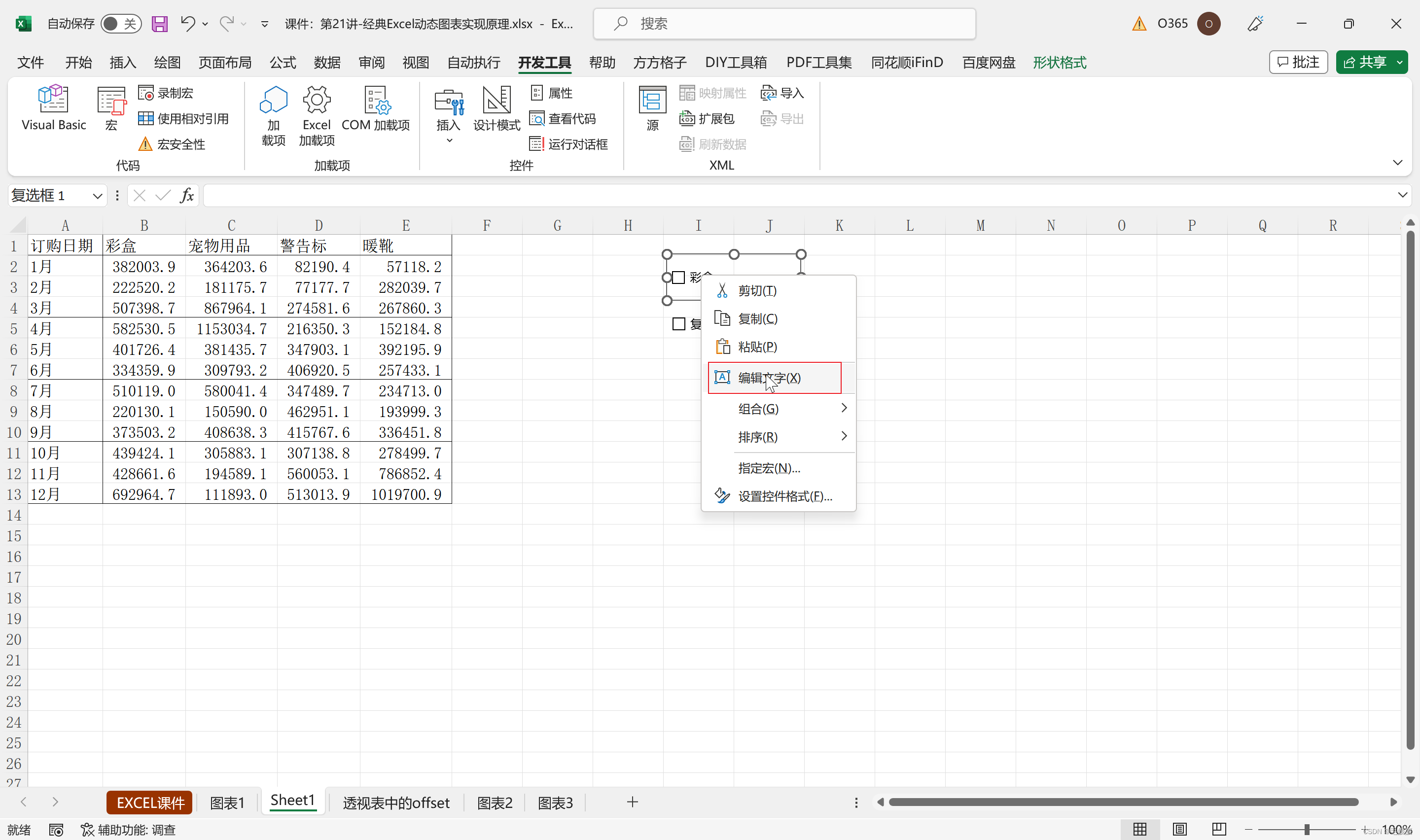Viewport: 1420px width, 840px height.
Task: Open Excel Add-ins manager
Action: pos(317,115)
